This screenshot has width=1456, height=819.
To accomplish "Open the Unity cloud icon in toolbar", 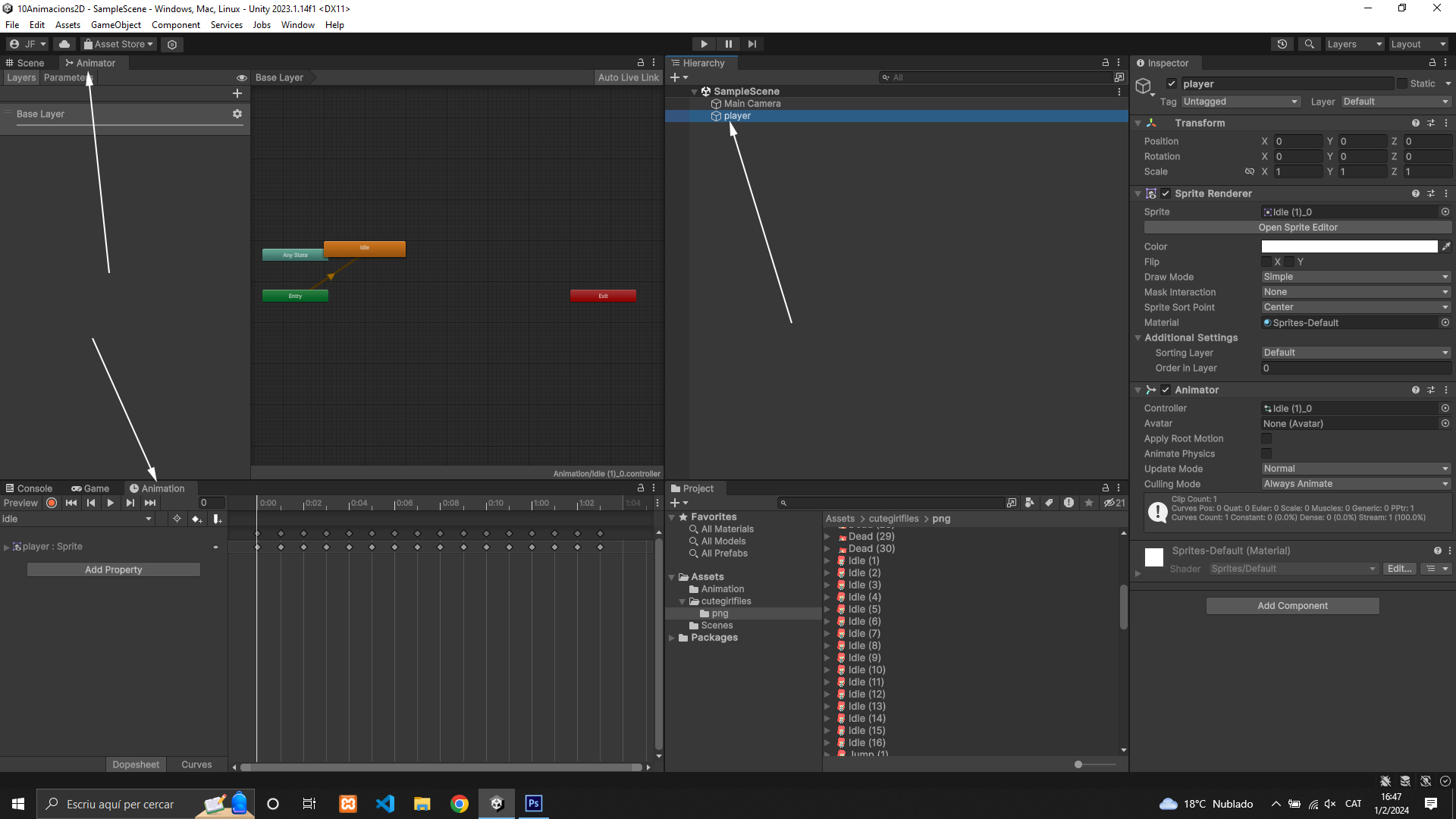I will [x=64, y=44].
